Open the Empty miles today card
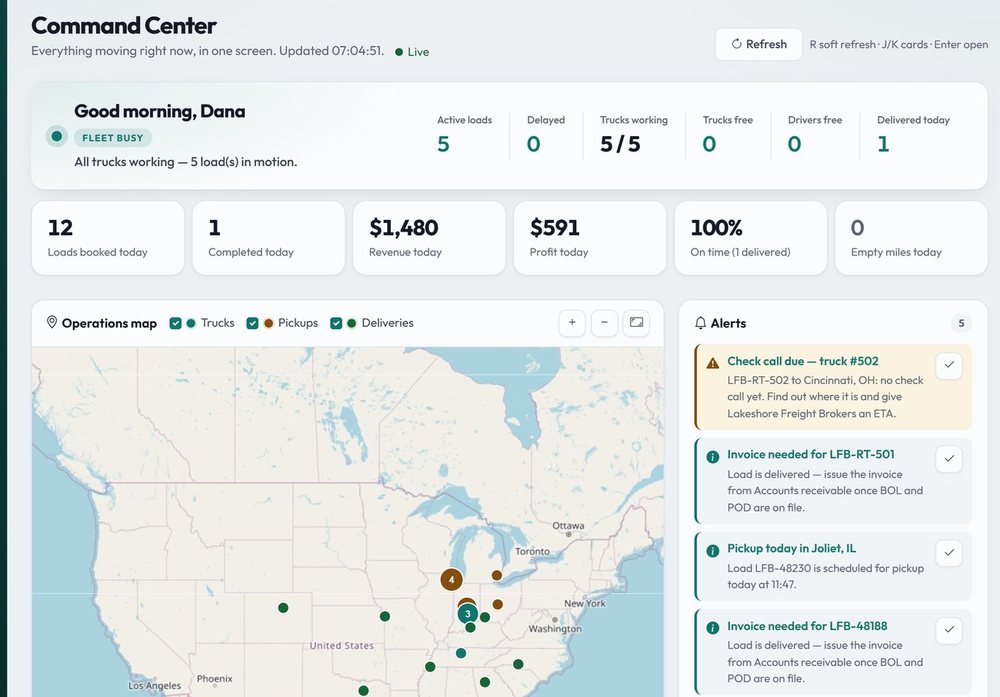The height and width of the screenshot is (697, 1000). pyautogui.click(x=911, y=238)
